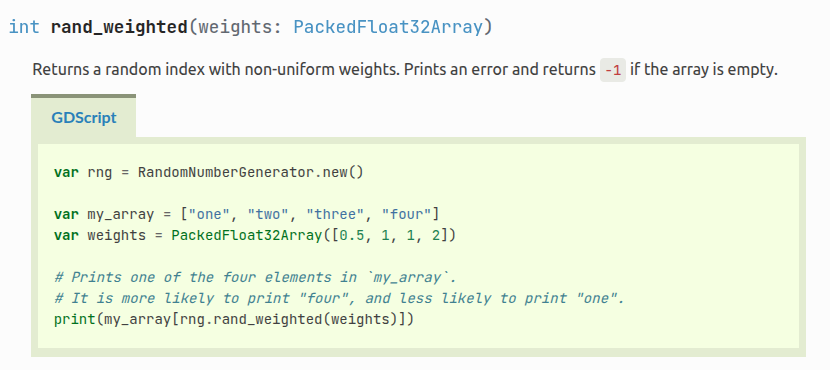830x370 pixels.
Task: Click the "Prints one of the four elements" comment
Action: [255, 277]
